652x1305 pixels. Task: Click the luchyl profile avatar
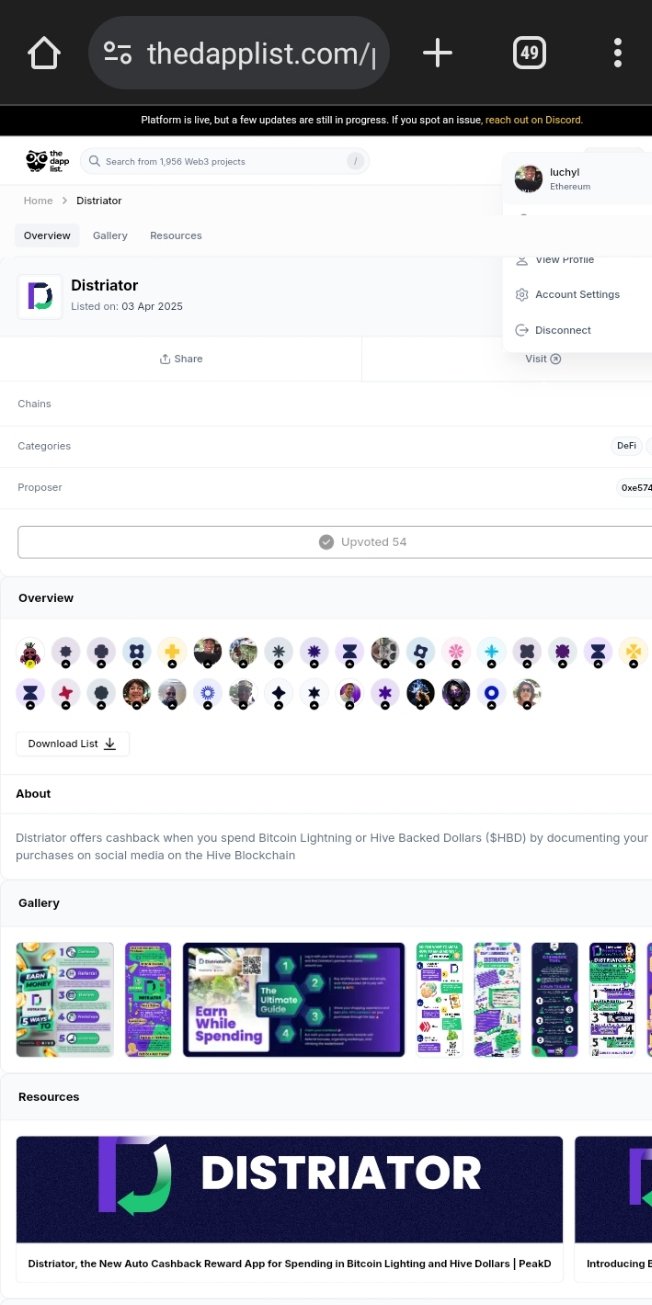point(528,179)
